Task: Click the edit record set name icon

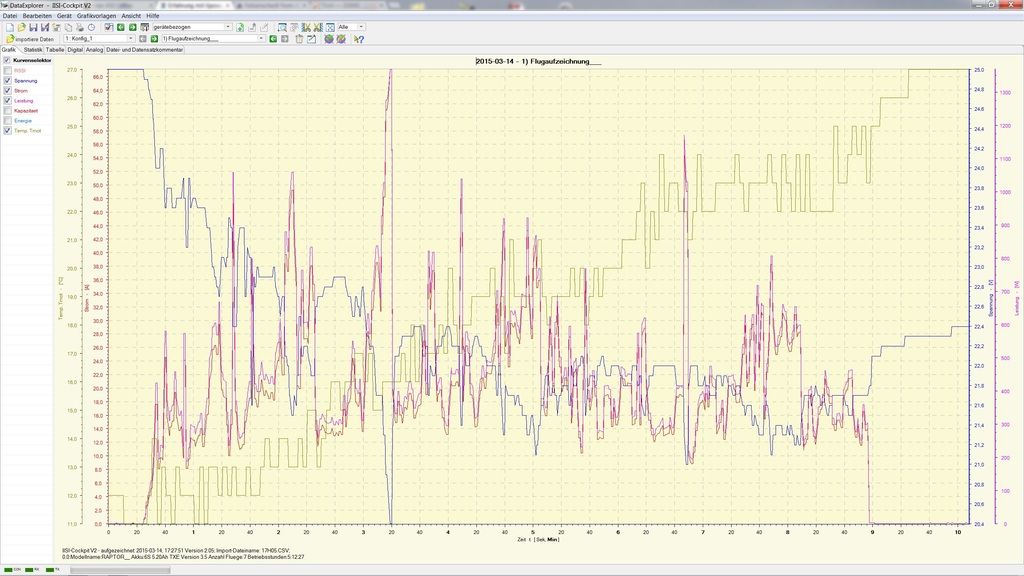Action: point(311,39)
